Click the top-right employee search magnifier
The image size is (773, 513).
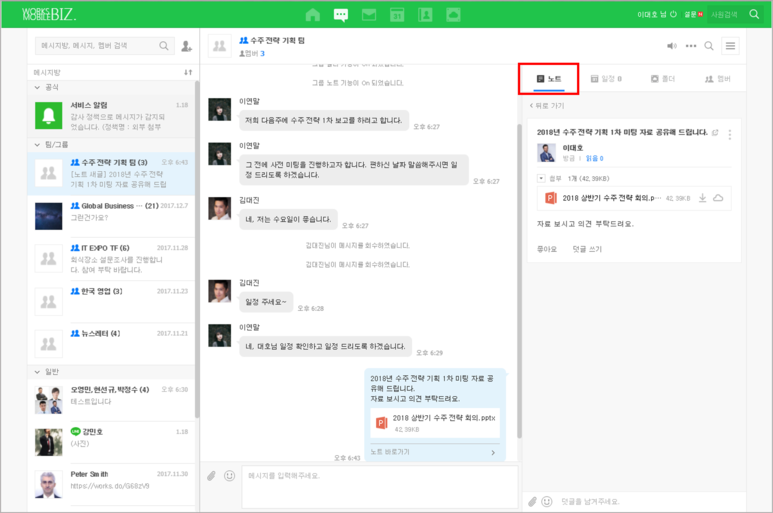click(x=754, y=14)
